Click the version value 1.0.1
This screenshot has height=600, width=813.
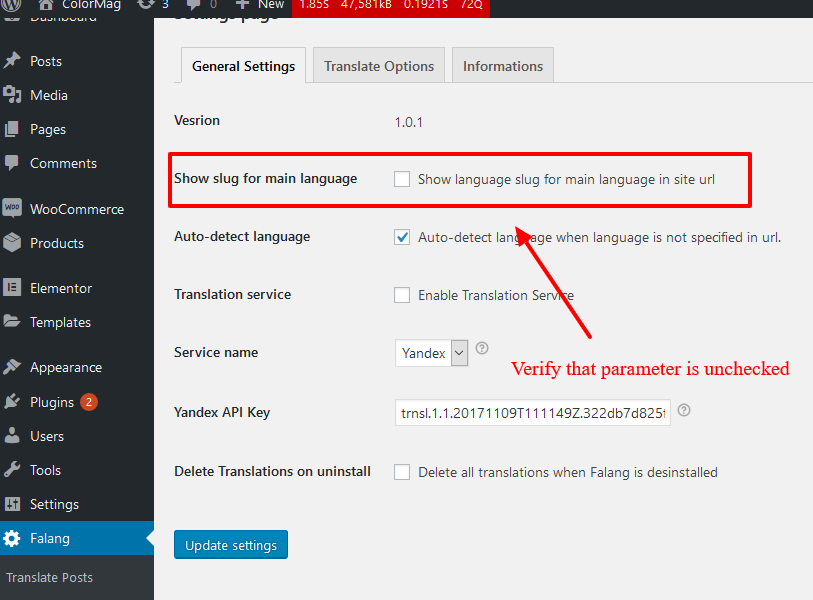click(x=409, y=122)
